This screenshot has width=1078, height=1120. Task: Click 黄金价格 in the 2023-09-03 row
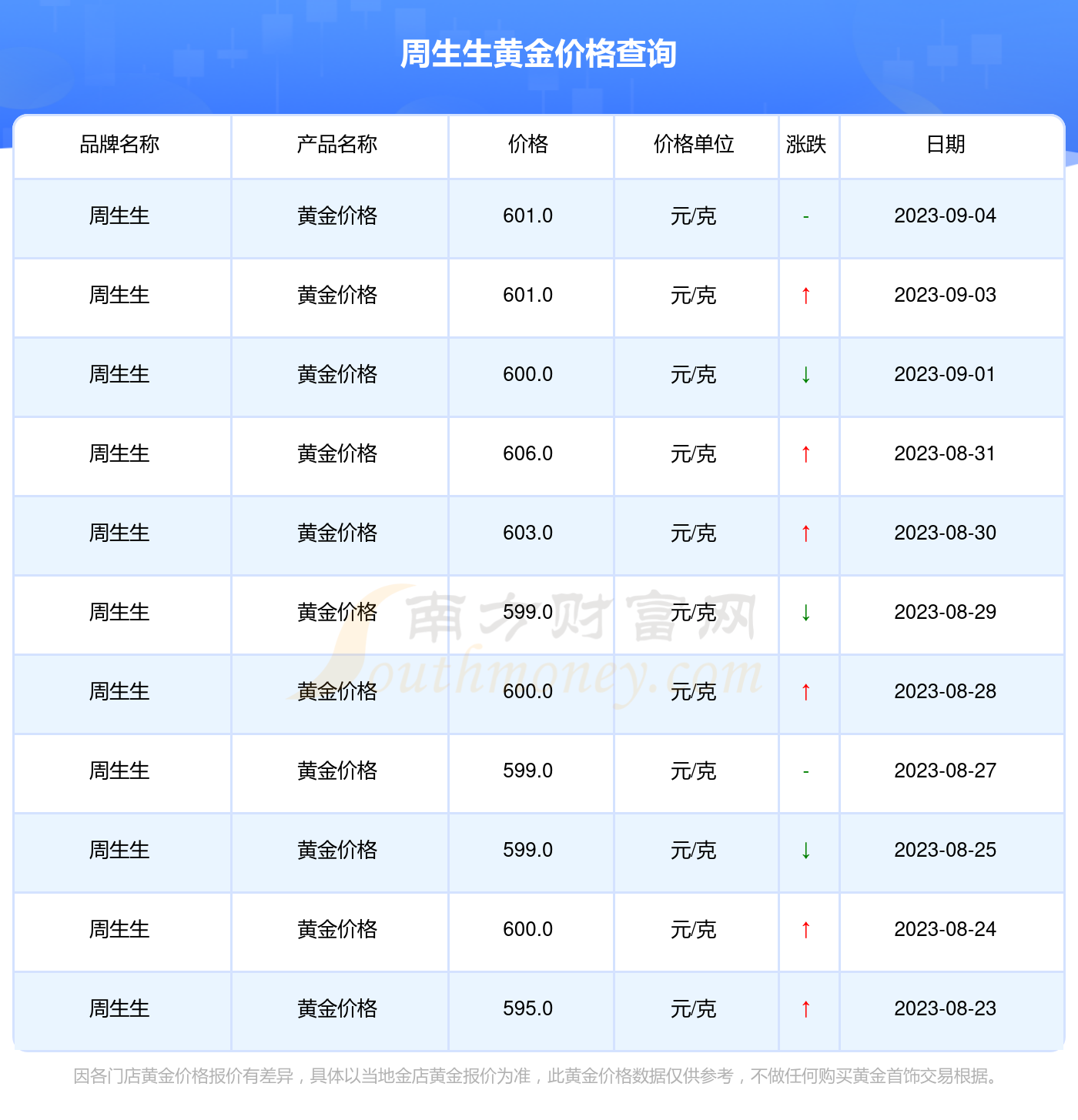(x=337, y=296)
